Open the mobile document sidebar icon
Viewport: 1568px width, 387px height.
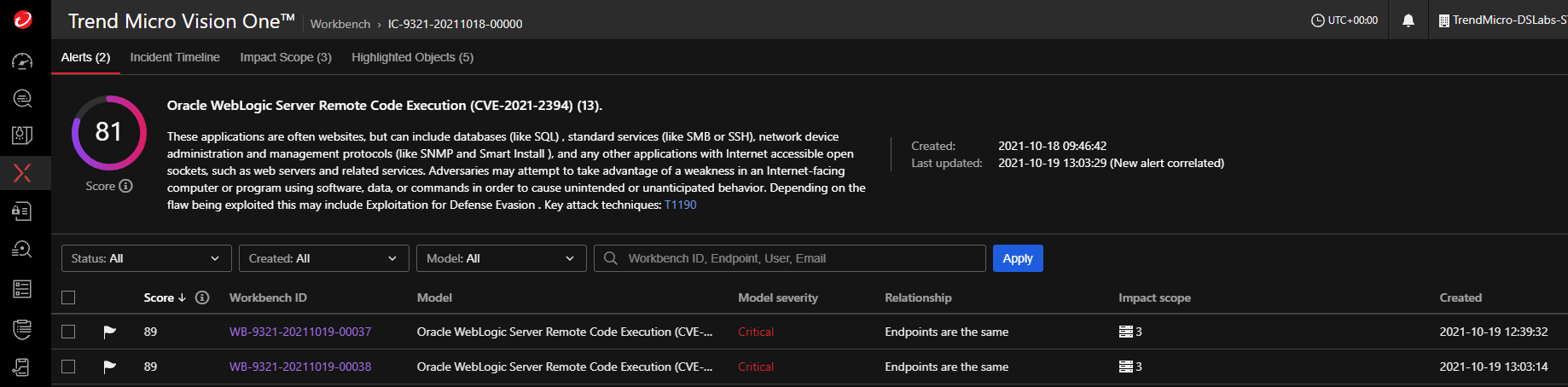23,367
